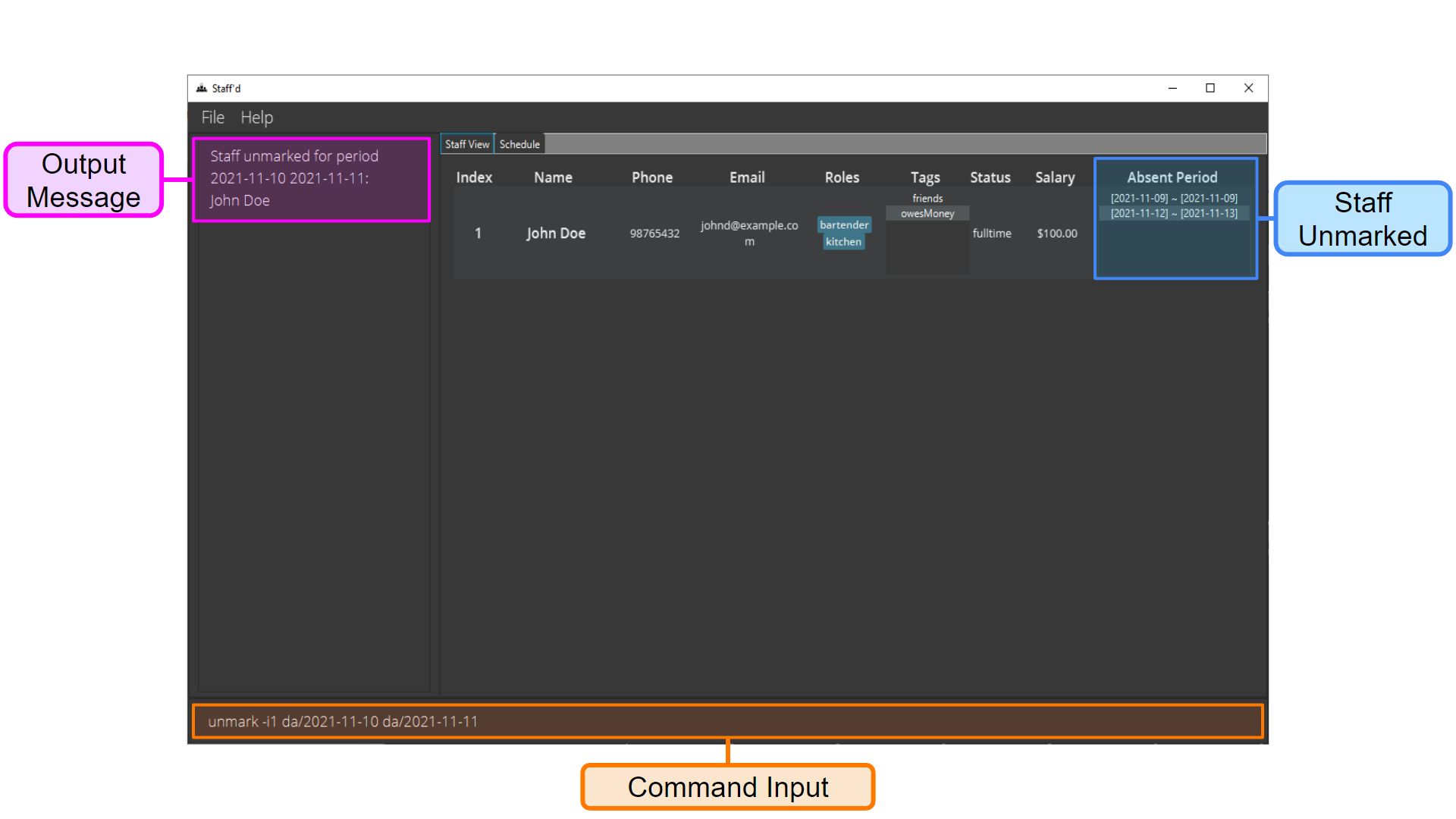Click the Salary column header
Viewport: 1456px width, 819px height.
[x=1055, y=177]
